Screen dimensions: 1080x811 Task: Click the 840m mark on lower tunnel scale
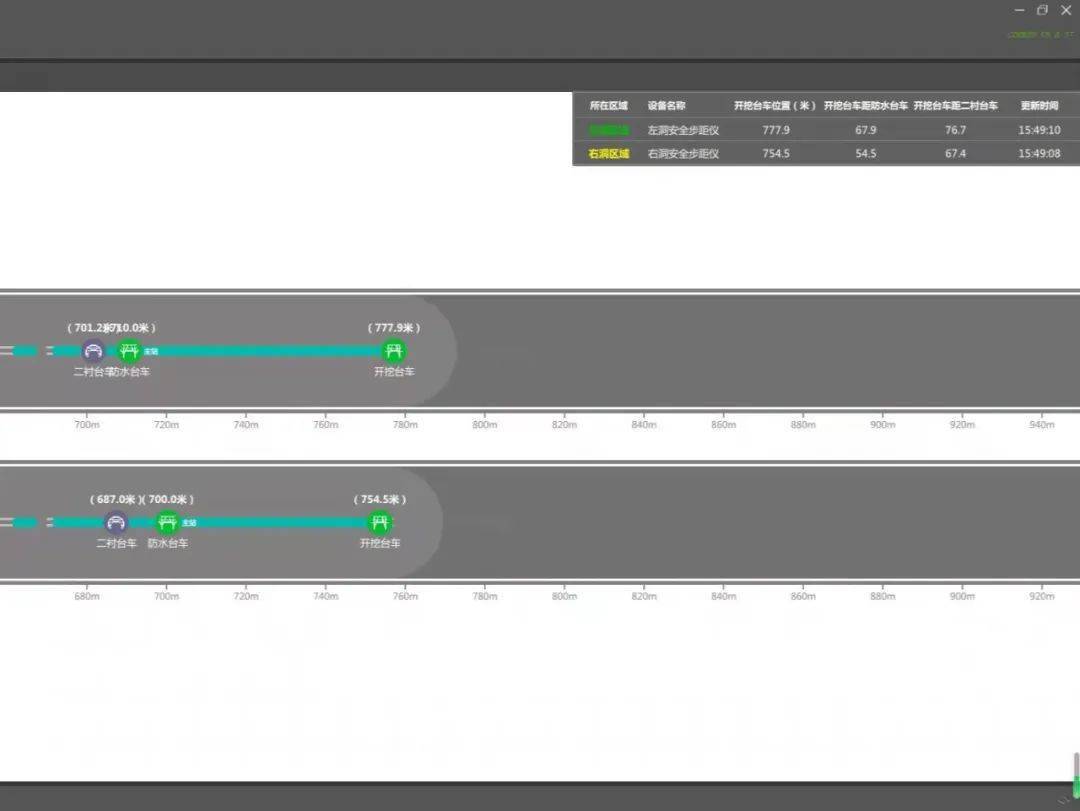[724, 596]
